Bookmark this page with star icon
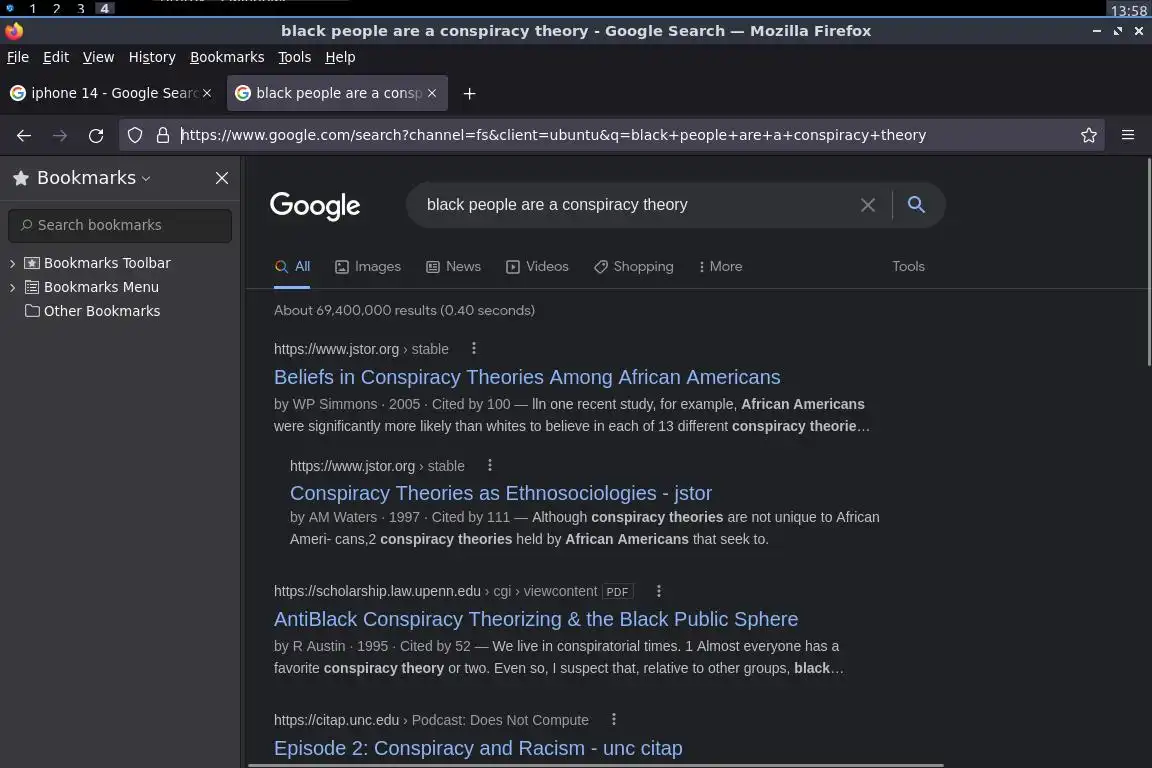 pos(1089,135)
